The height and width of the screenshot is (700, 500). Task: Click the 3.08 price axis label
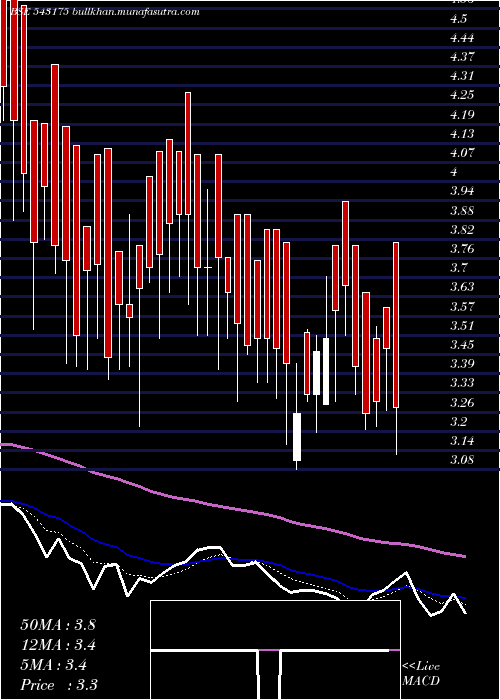pyautogui.click(x=462, y=460)
